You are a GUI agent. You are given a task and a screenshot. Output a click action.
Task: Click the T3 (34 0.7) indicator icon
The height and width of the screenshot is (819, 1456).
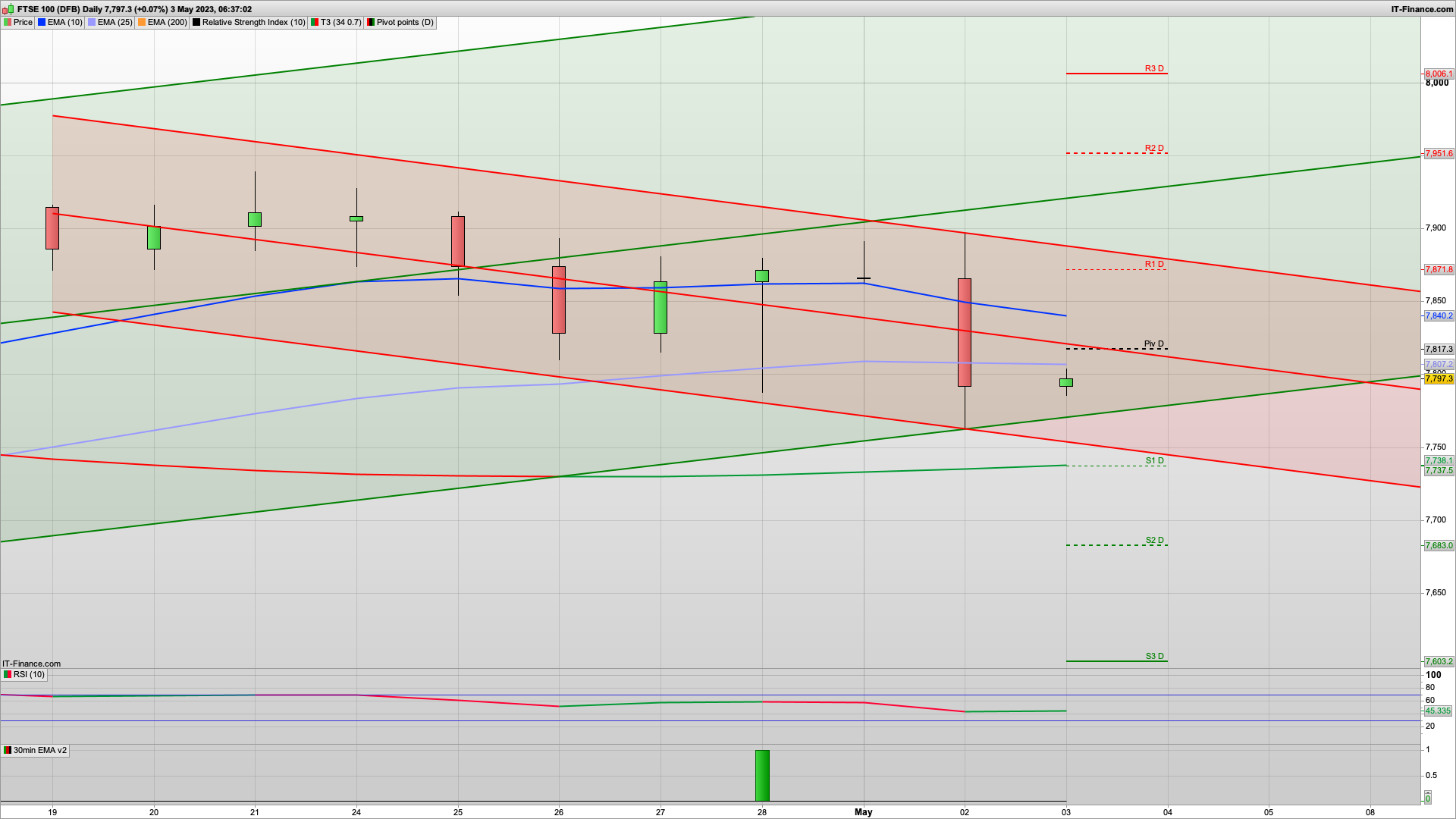click(315, 22)
